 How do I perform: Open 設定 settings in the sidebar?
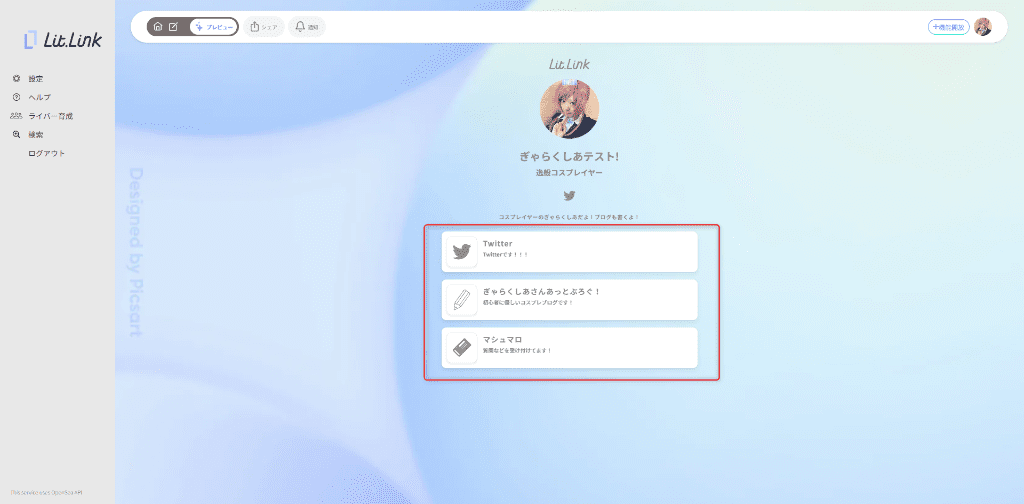click(36, 78)
